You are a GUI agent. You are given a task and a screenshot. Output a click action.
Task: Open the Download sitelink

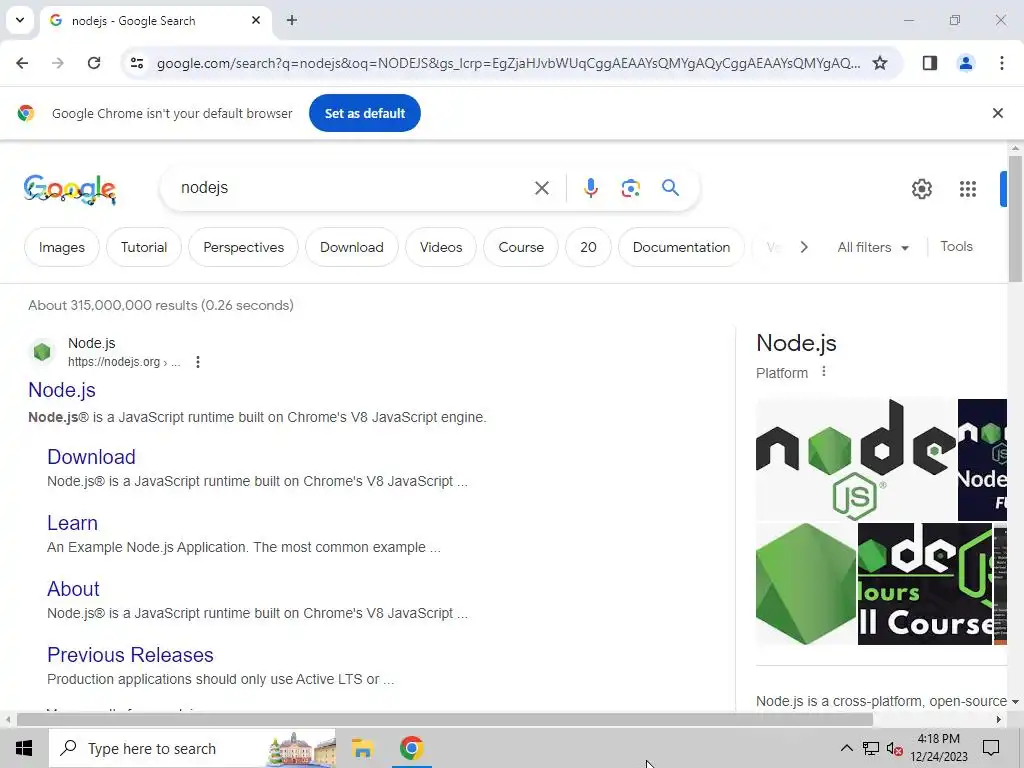click(91, 456)
